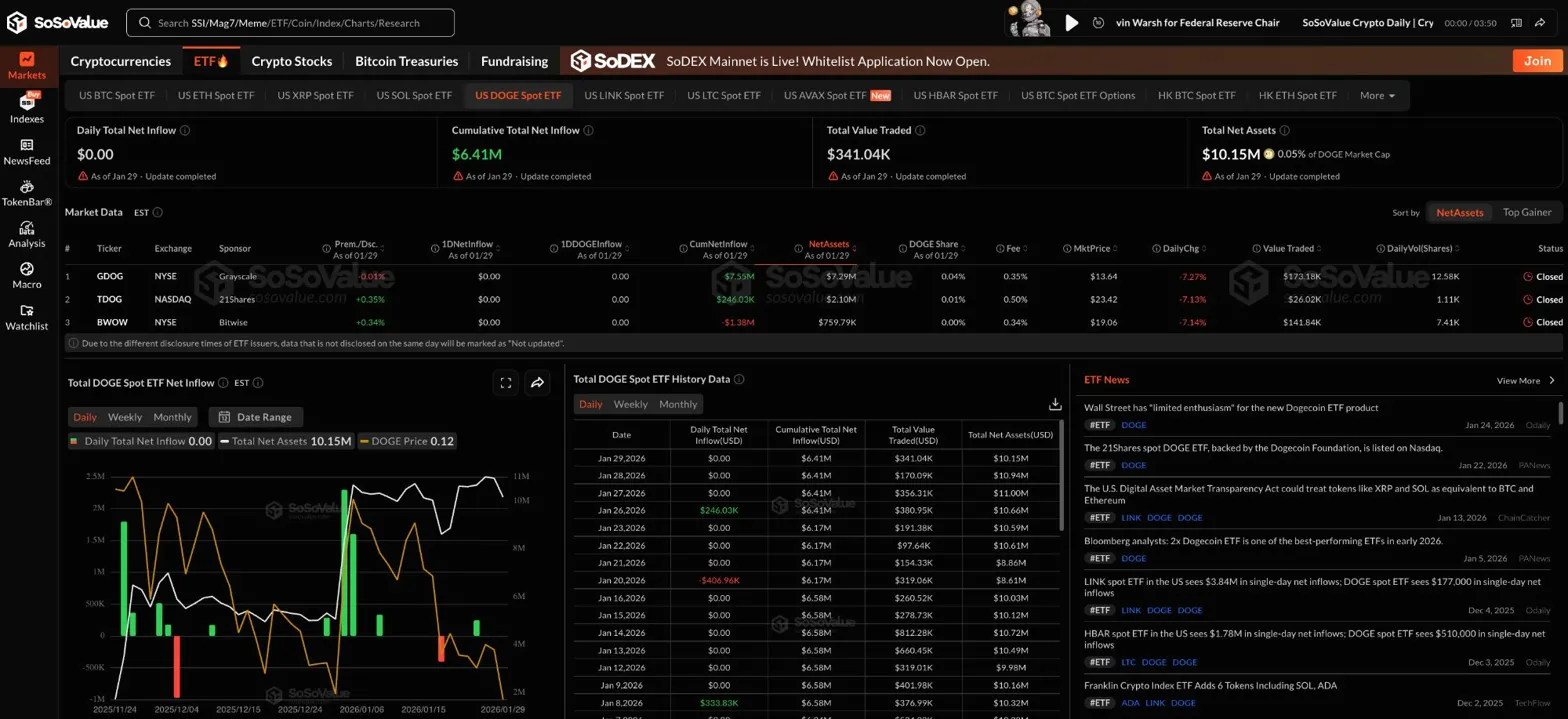Open the Crypto Stocks tab
Screen dimensions: 1568x719
[291, 61]
